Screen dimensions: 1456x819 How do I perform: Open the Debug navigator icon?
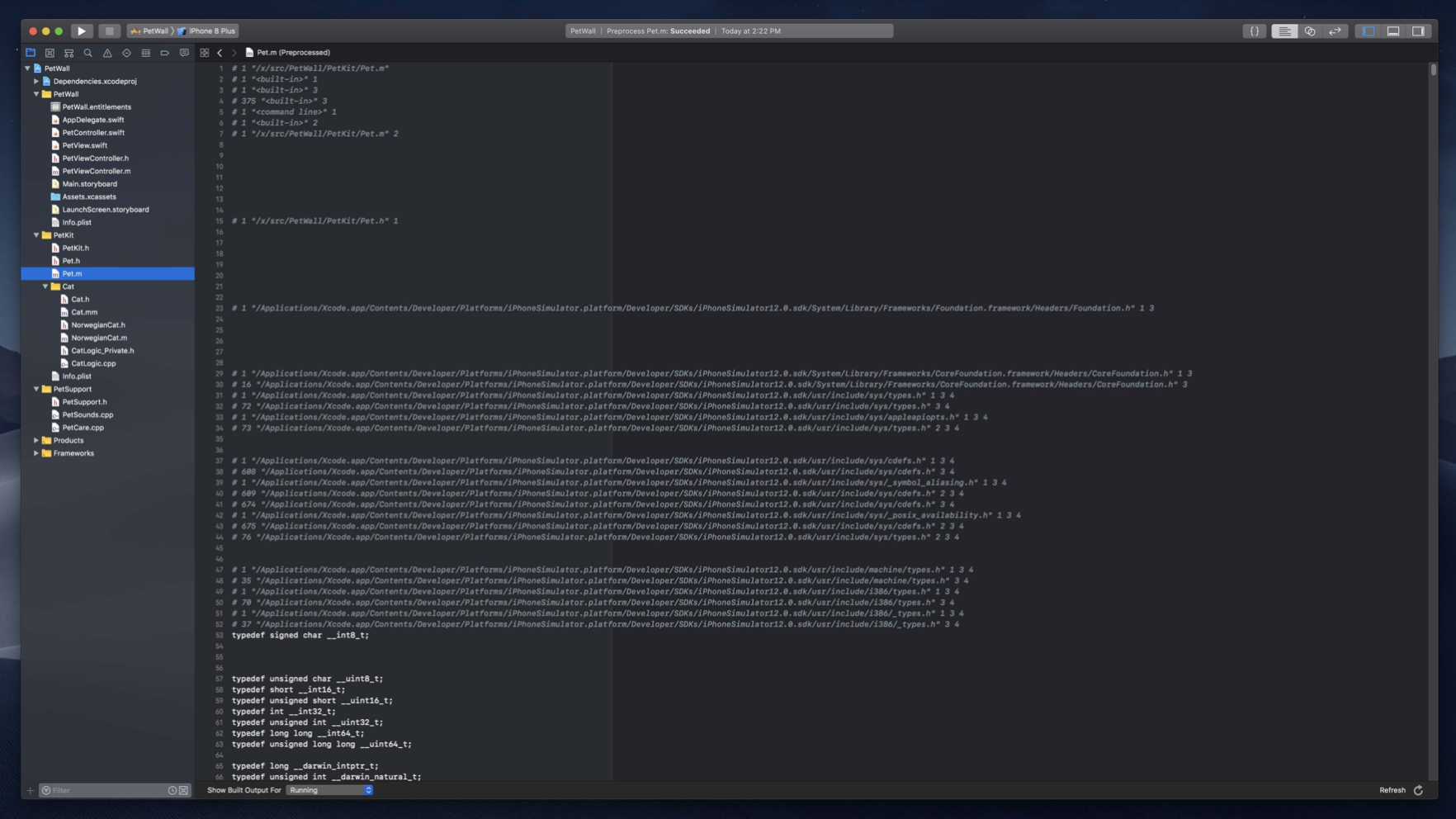click(145, 52)
